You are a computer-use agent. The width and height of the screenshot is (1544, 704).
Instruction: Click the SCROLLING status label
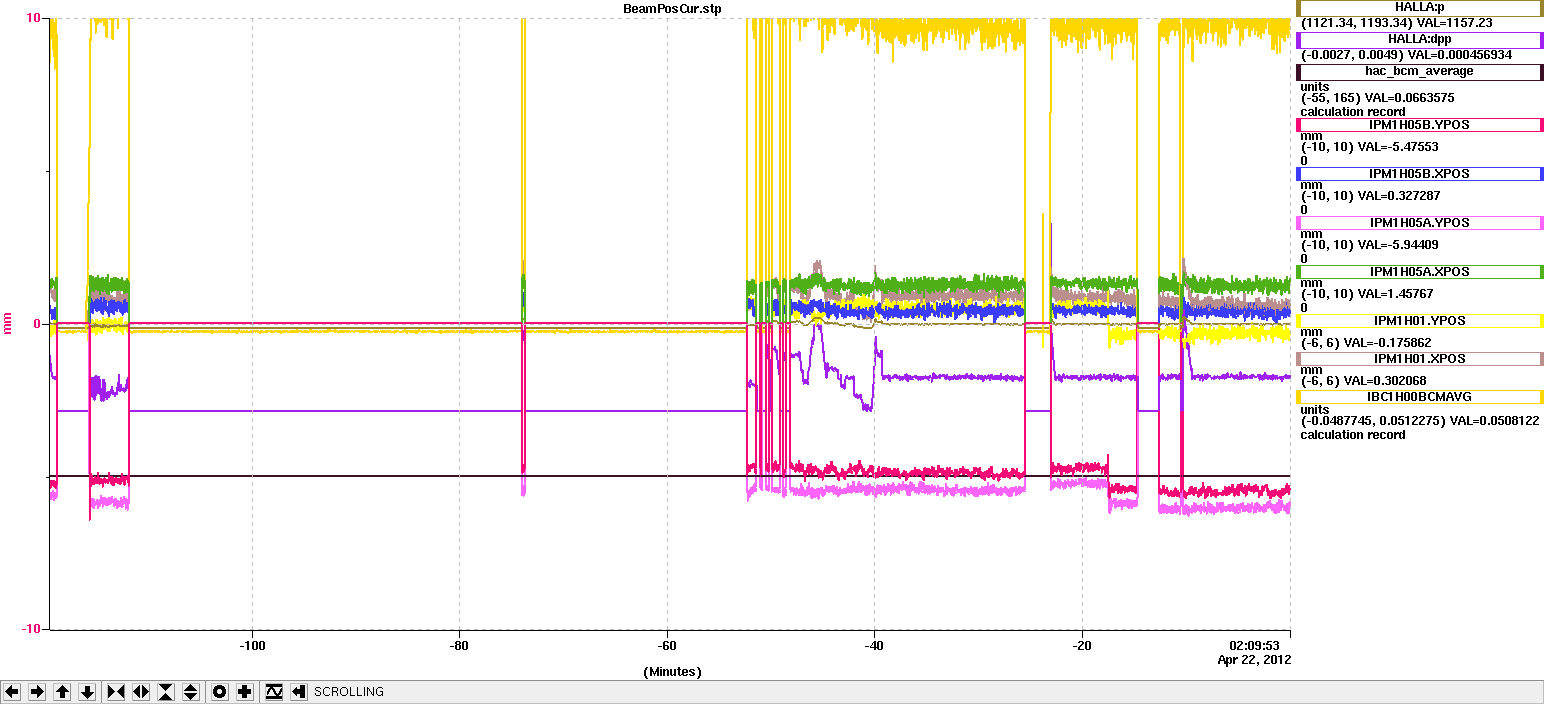pos(349,692)
